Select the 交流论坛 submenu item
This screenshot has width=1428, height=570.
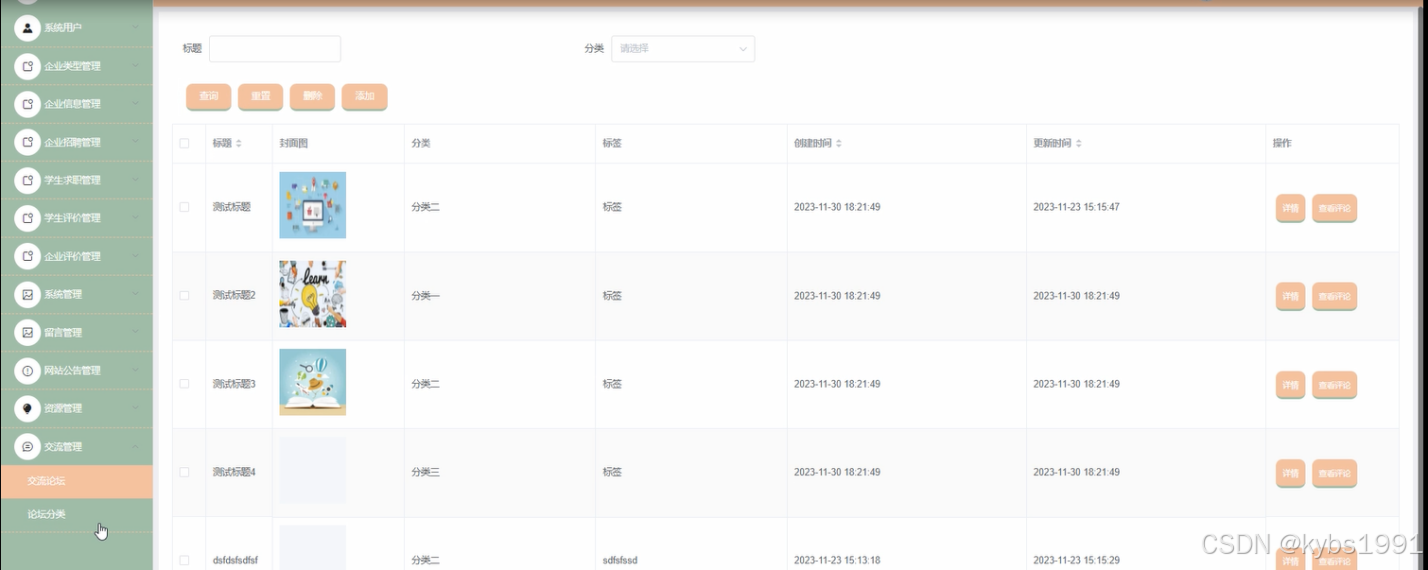pyautogui.click(x=76, y=481)
